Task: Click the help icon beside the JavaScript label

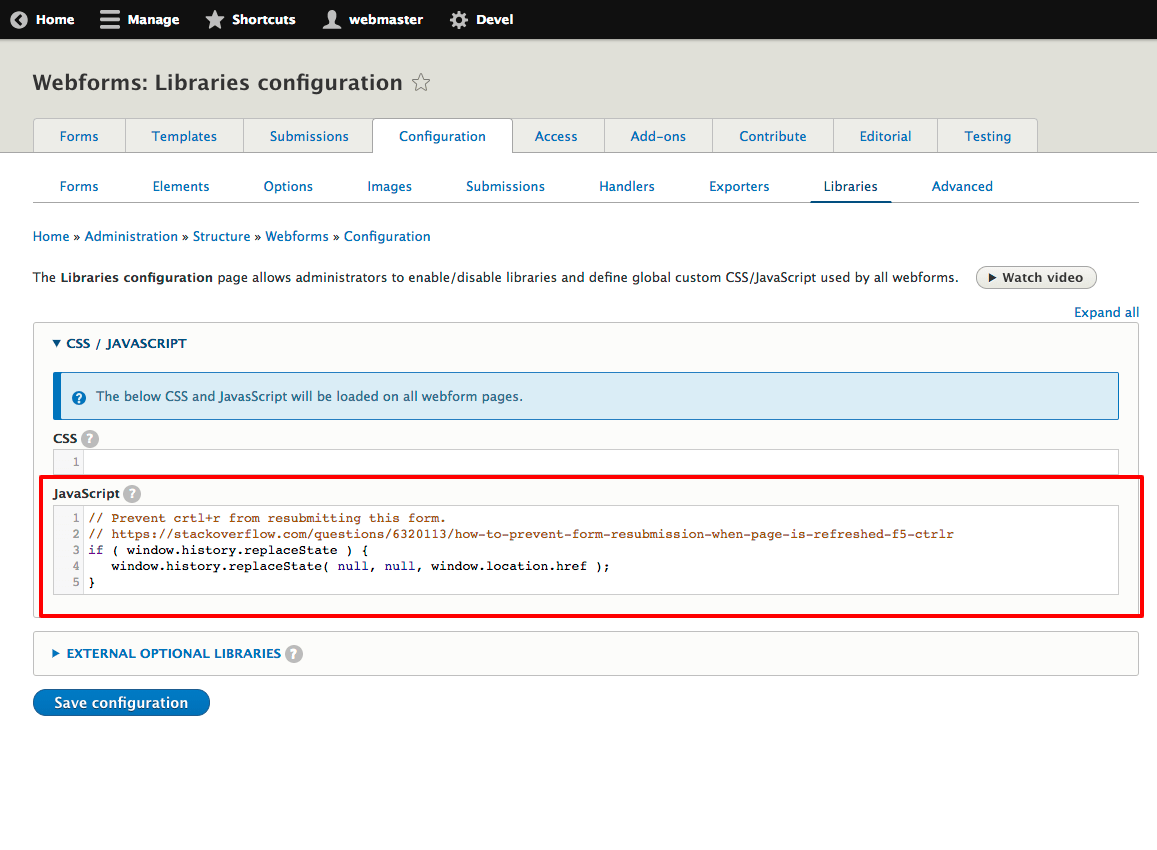Action: (131, 493)
